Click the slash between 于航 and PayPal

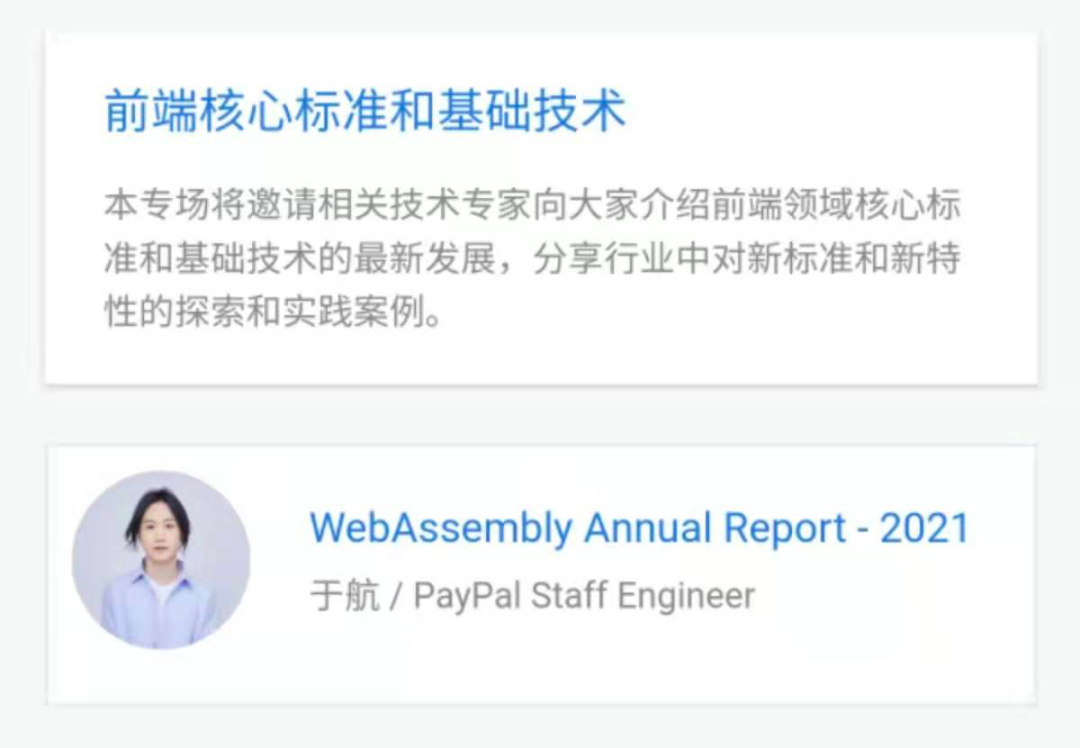click(x=395, y=596)
